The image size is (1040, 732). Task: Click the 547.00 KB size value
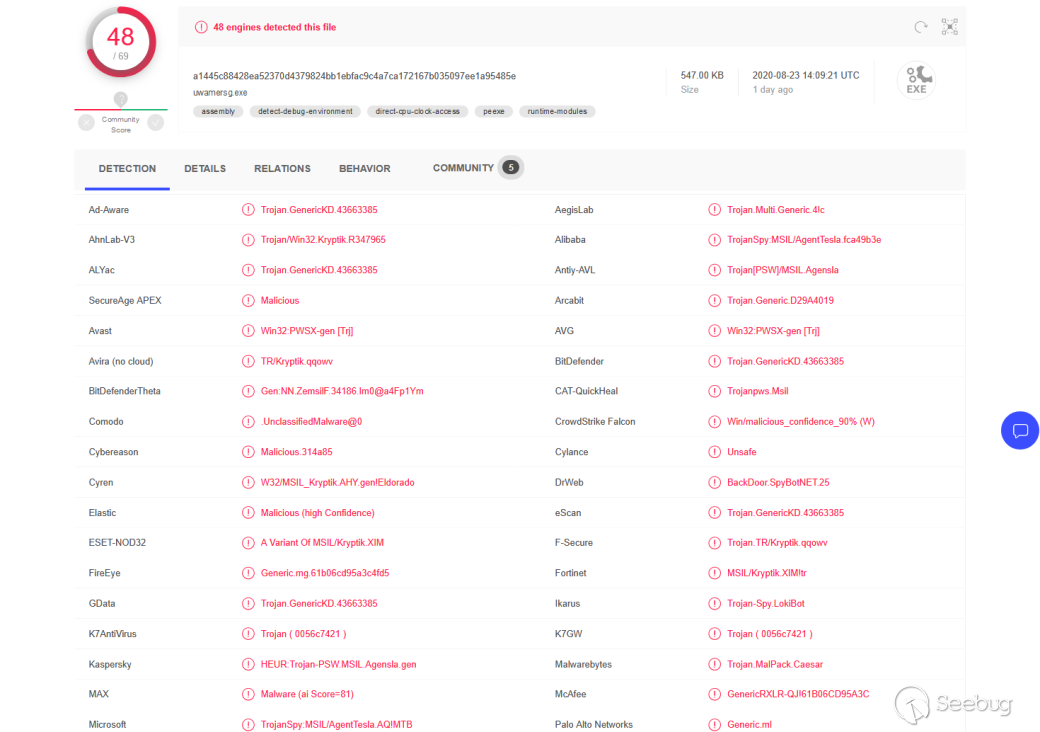(702, 76)
